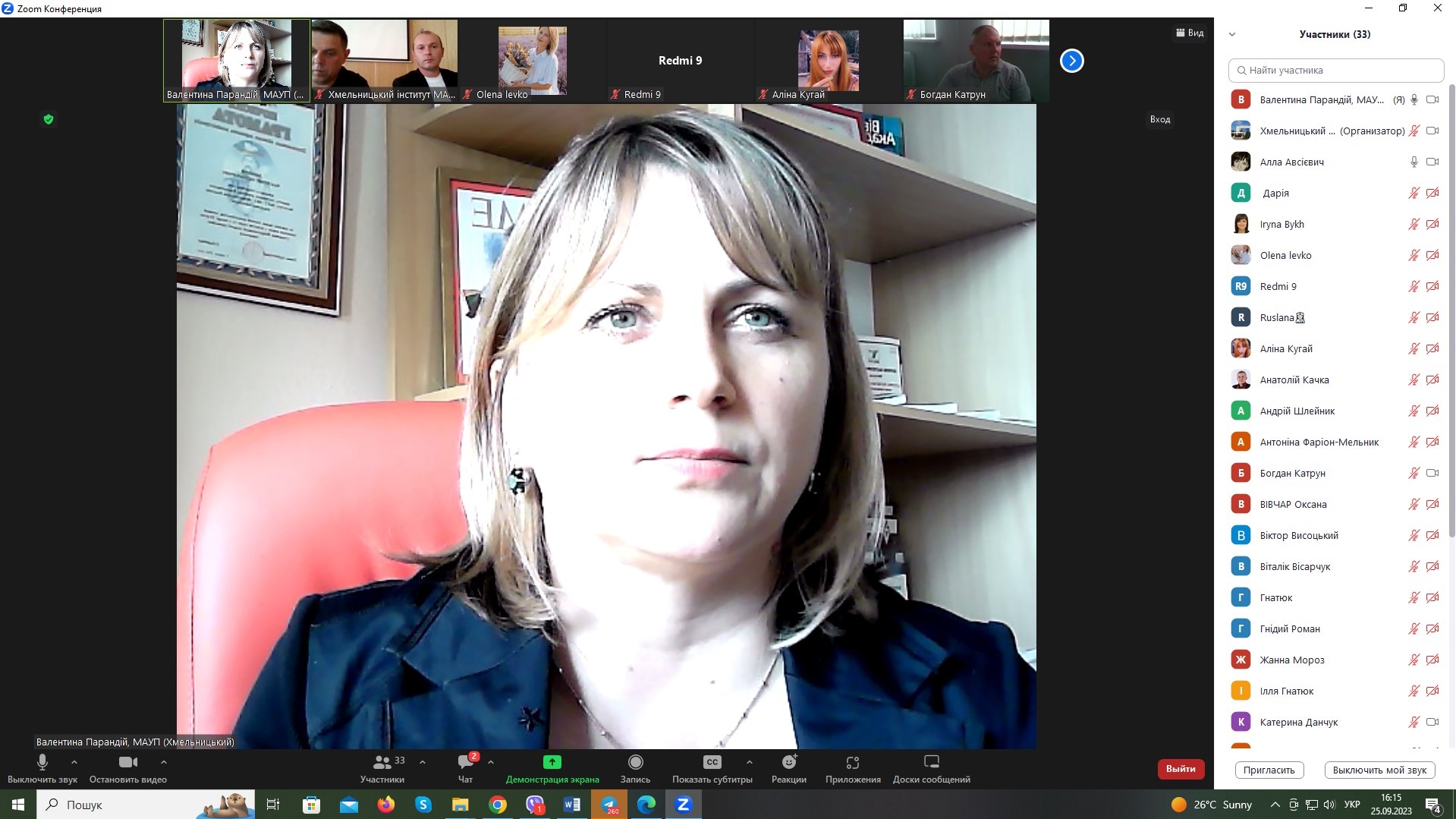This screenshot has height=819, width=1456.
Task: Click the mute my audio button
Action: [x=1379, y=770]
